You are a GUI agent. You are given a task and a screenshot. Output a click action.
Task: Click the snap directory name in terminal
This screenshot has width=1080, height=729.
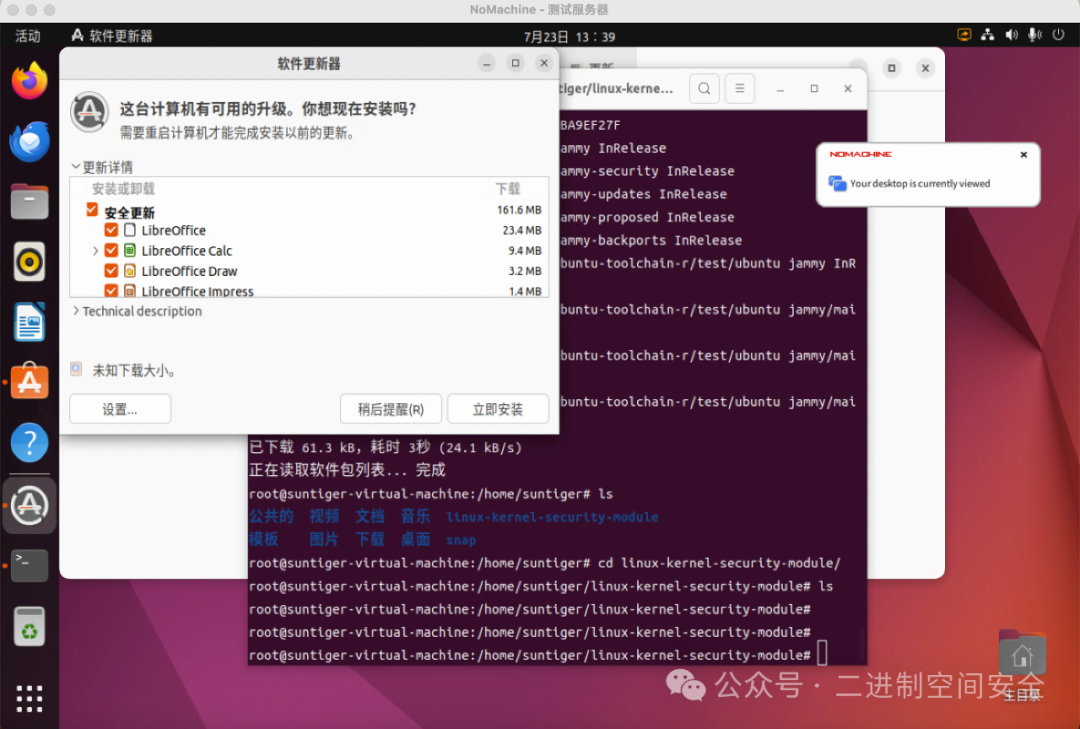pos(461,540)
